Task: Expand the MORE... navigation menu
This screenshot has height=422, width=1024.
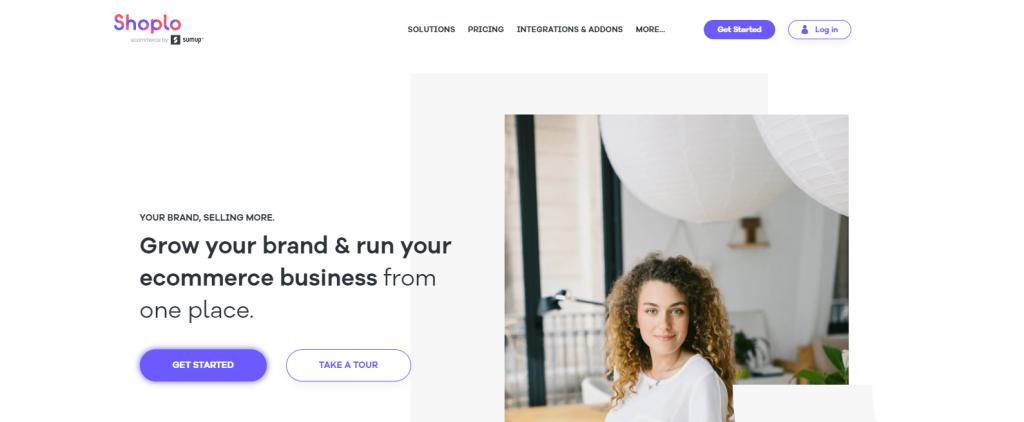Action: 650,29
